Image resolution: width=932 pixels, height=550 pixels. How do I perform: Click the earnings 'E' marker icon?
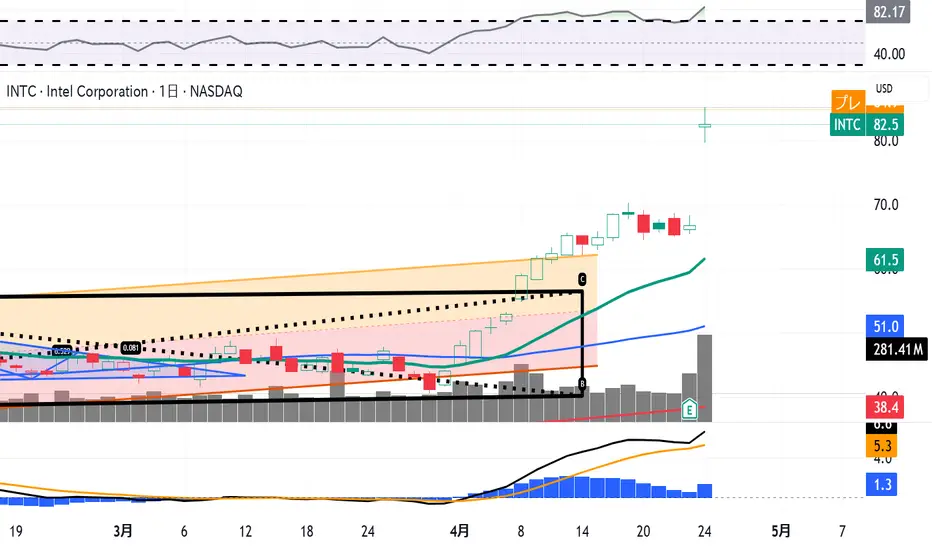[689, 408]
